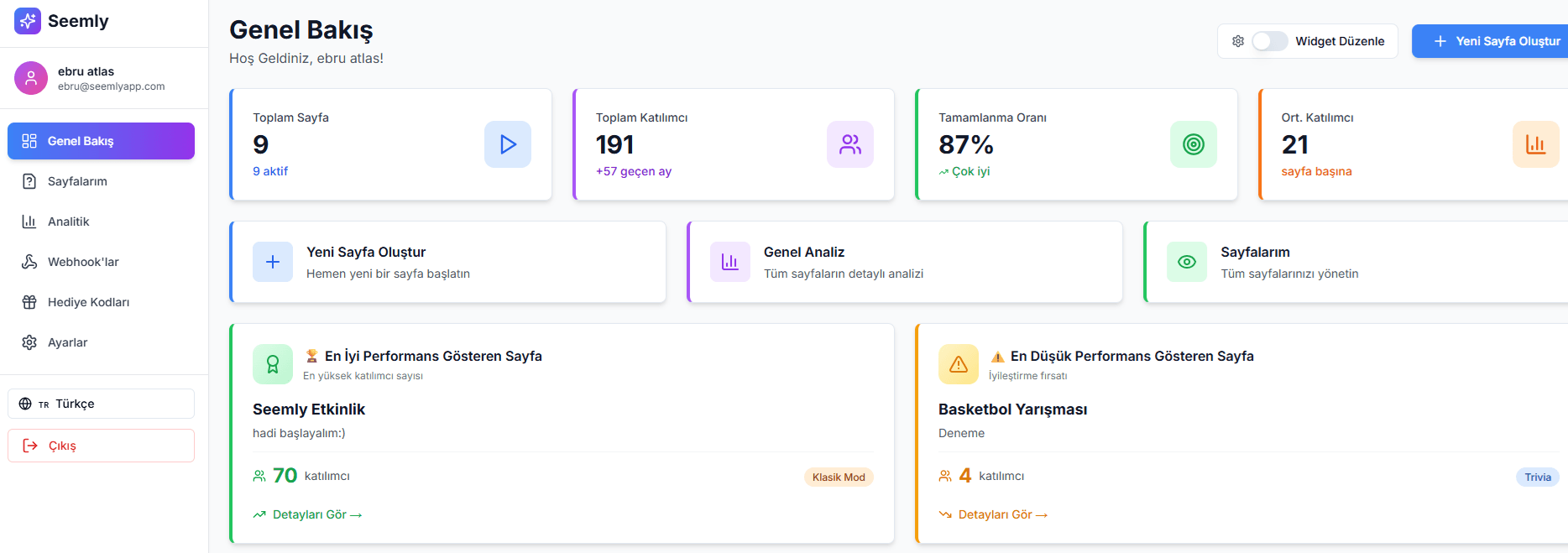Select Hediye Kodları in the sidebar
The image size is (1568, 553).
coord(88,302)
